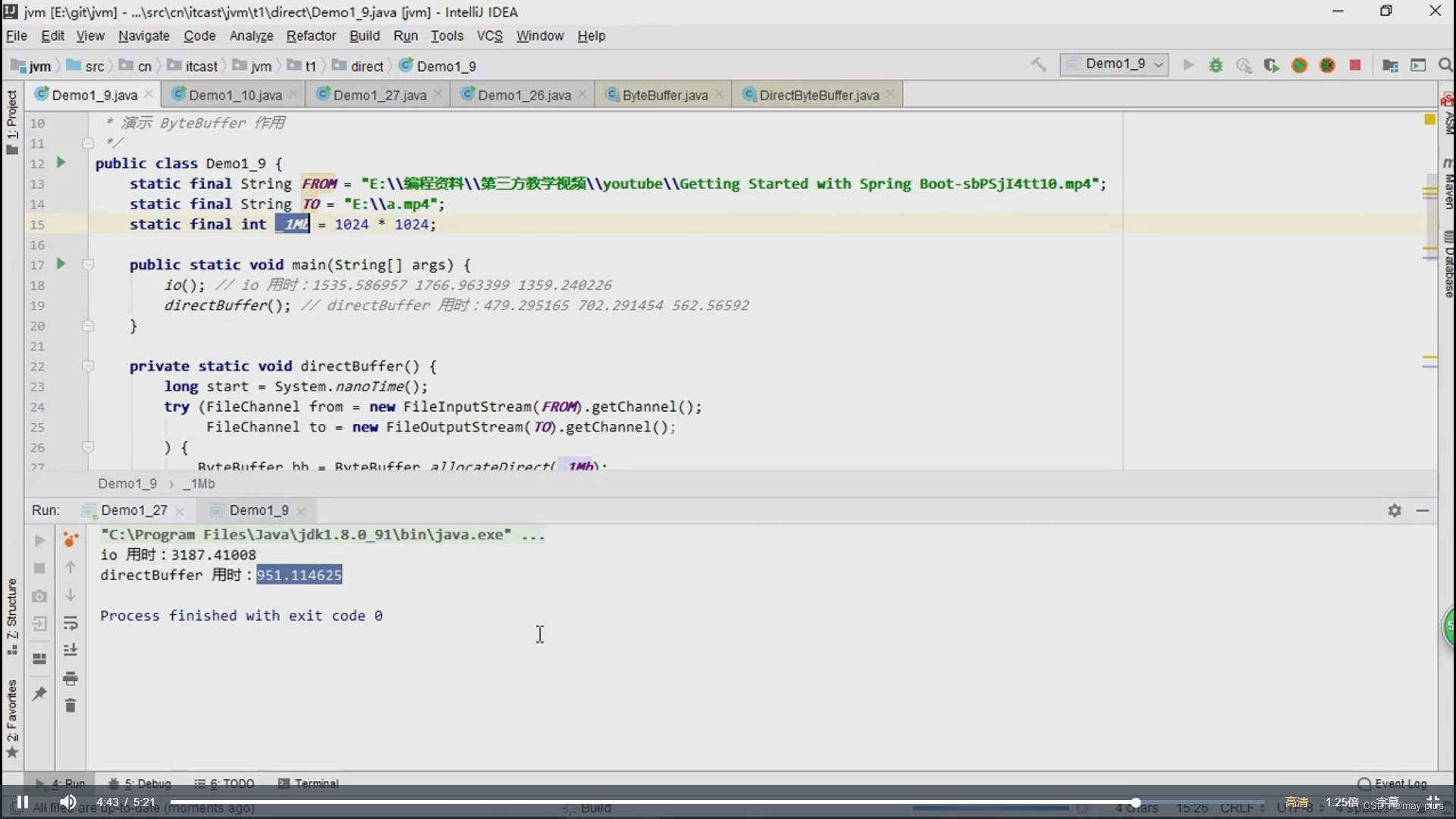The image size is (1456, 819).
Task: Open the TODO tool window
Action: point(224,783)
